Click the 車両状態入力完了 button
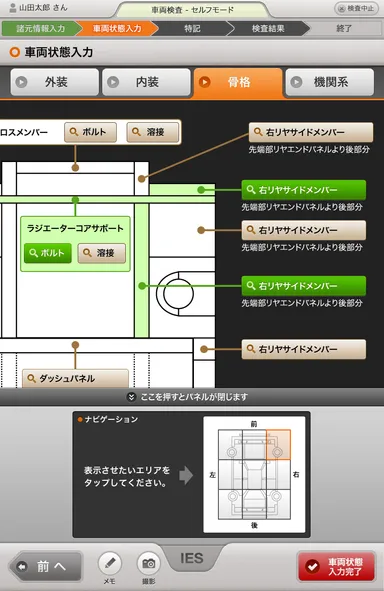Viewport: 384px width, 591px height. pyautogui.click(x=337, y=567)
